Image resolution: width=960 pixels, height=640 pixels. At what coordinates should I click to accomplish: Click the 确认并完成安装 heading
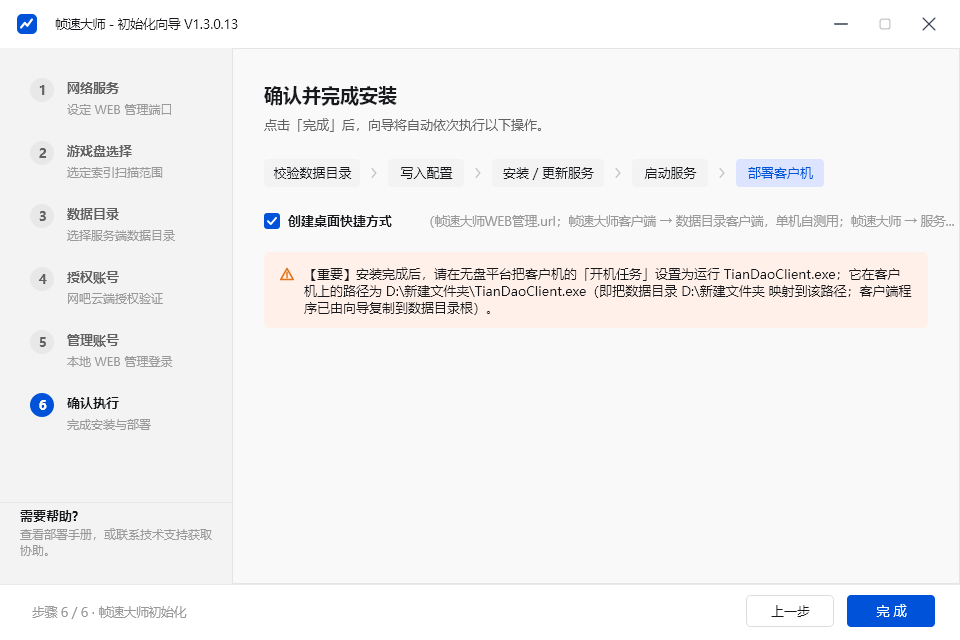pyautogui.click(x=331, y=96)
